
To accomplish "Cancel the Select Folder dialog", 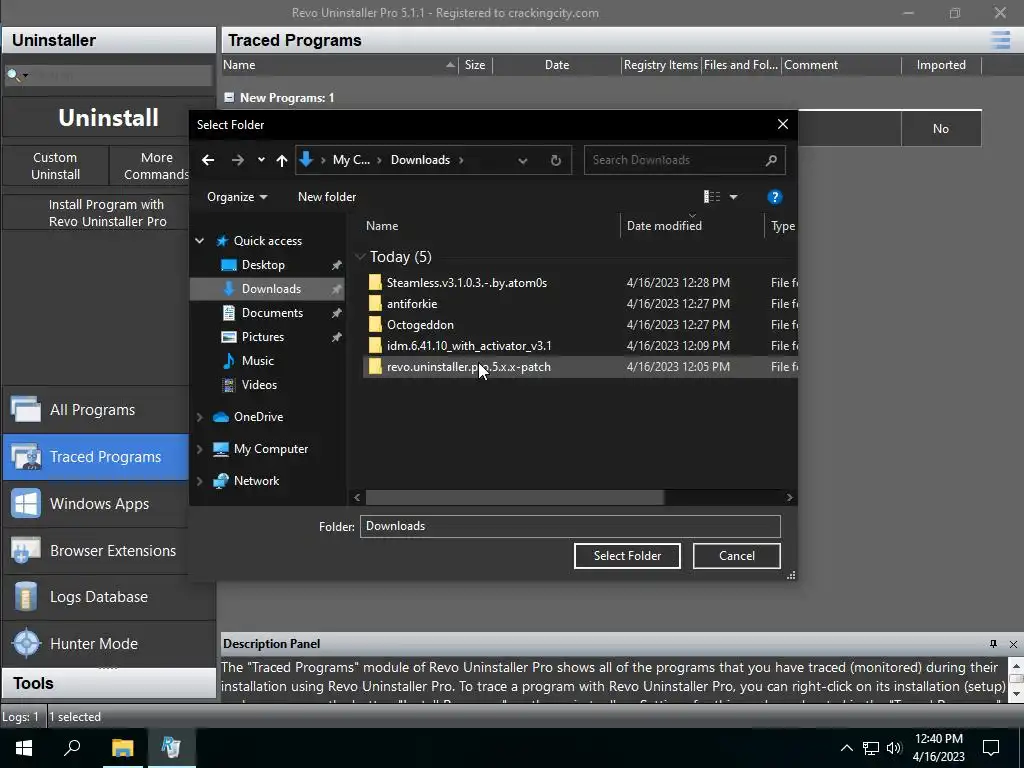I will 737,556.
